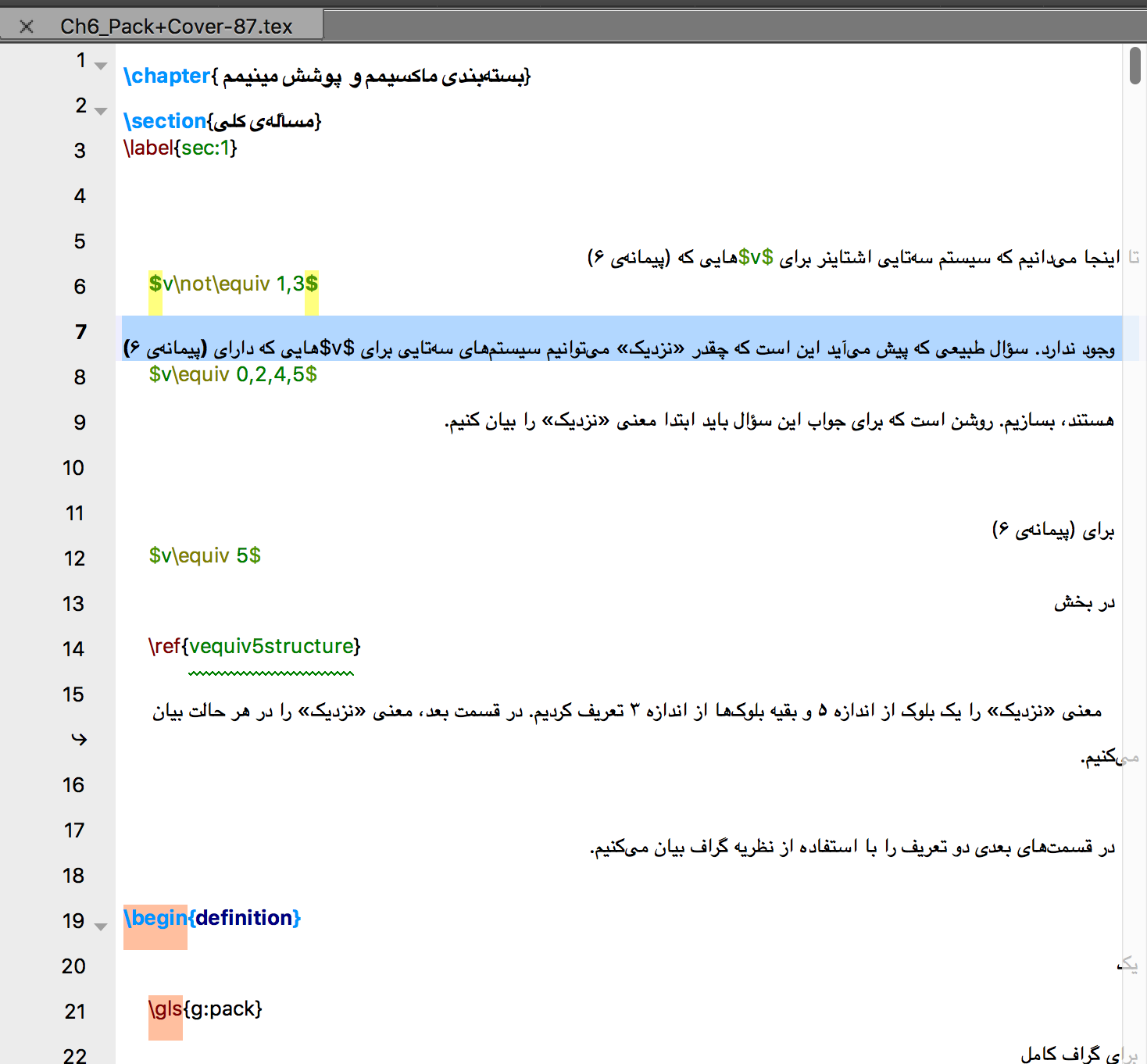The width and height of the screenshot is (1147, 1064).
Task: Click line number 10 in the gutter
Action: point(73,468)
